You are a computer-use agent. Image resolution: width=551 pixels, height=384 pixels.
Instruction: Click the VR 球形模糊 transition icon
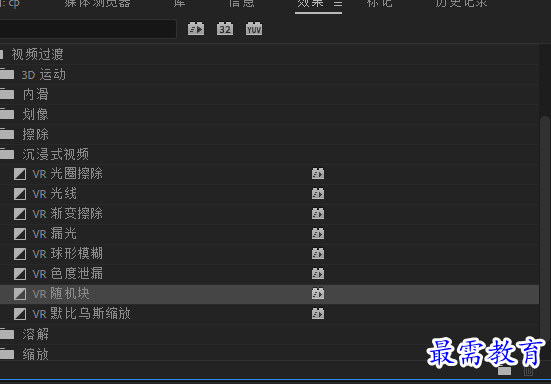tap(20, 254)
